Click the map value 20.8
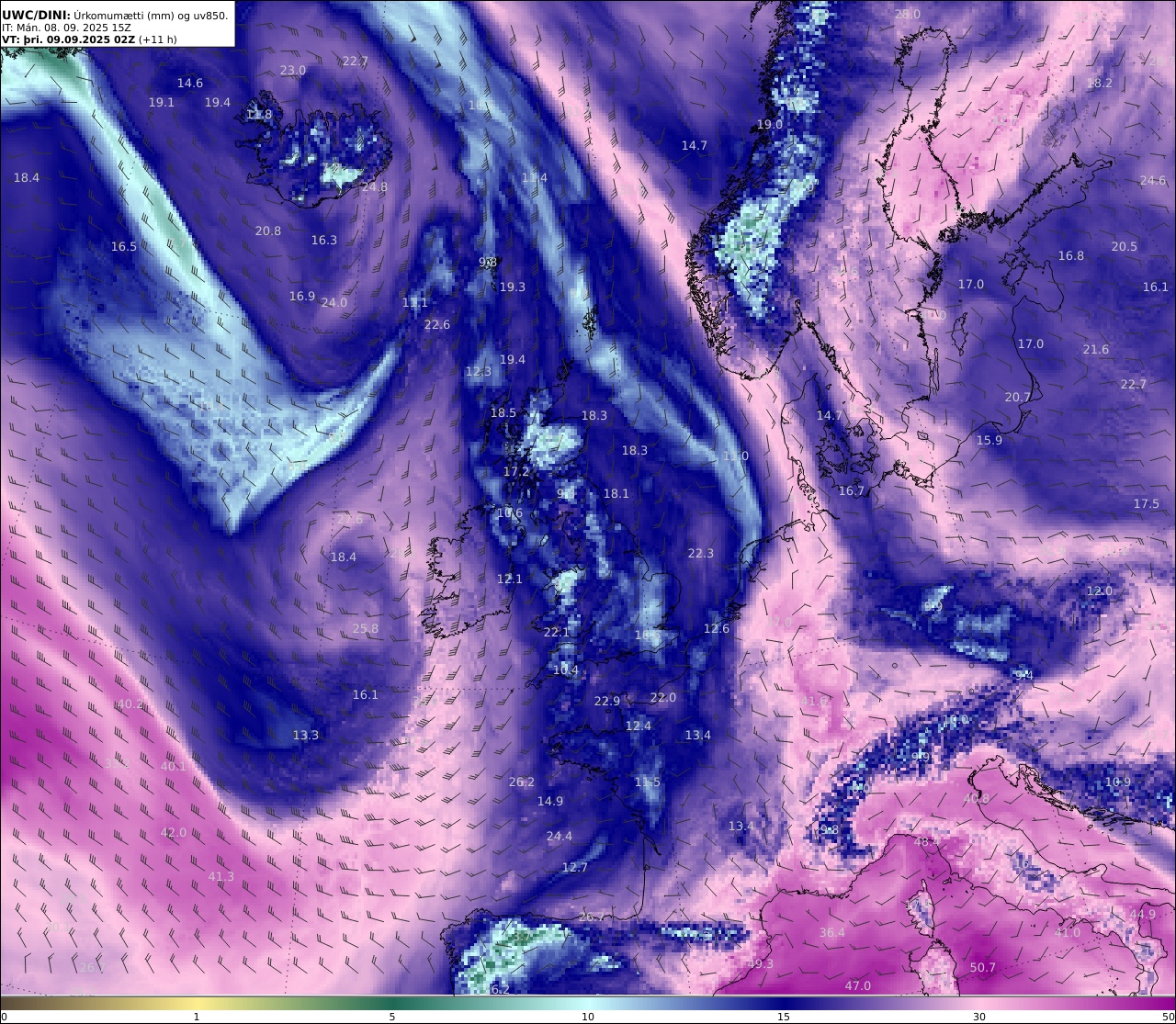 tap(268, 231)
